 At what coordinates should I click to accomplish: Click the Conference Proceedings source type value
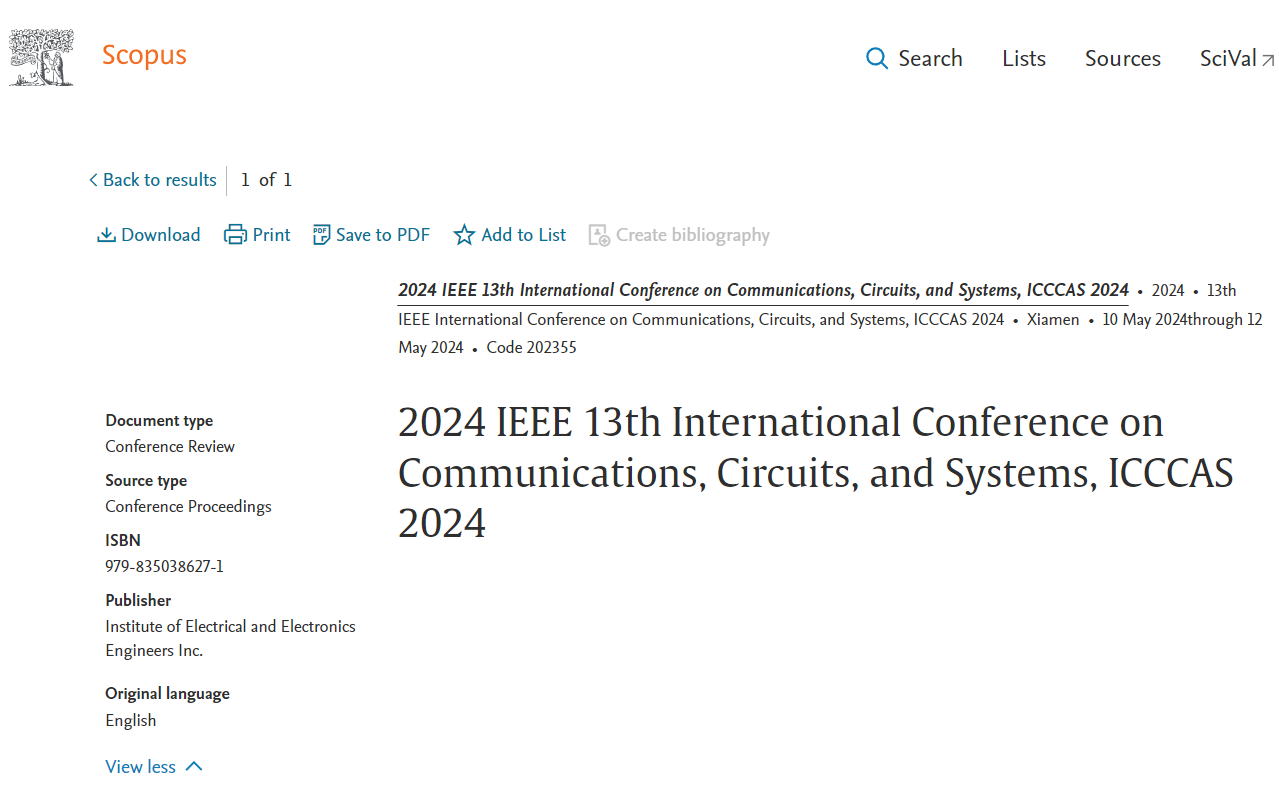pos(188,506)
